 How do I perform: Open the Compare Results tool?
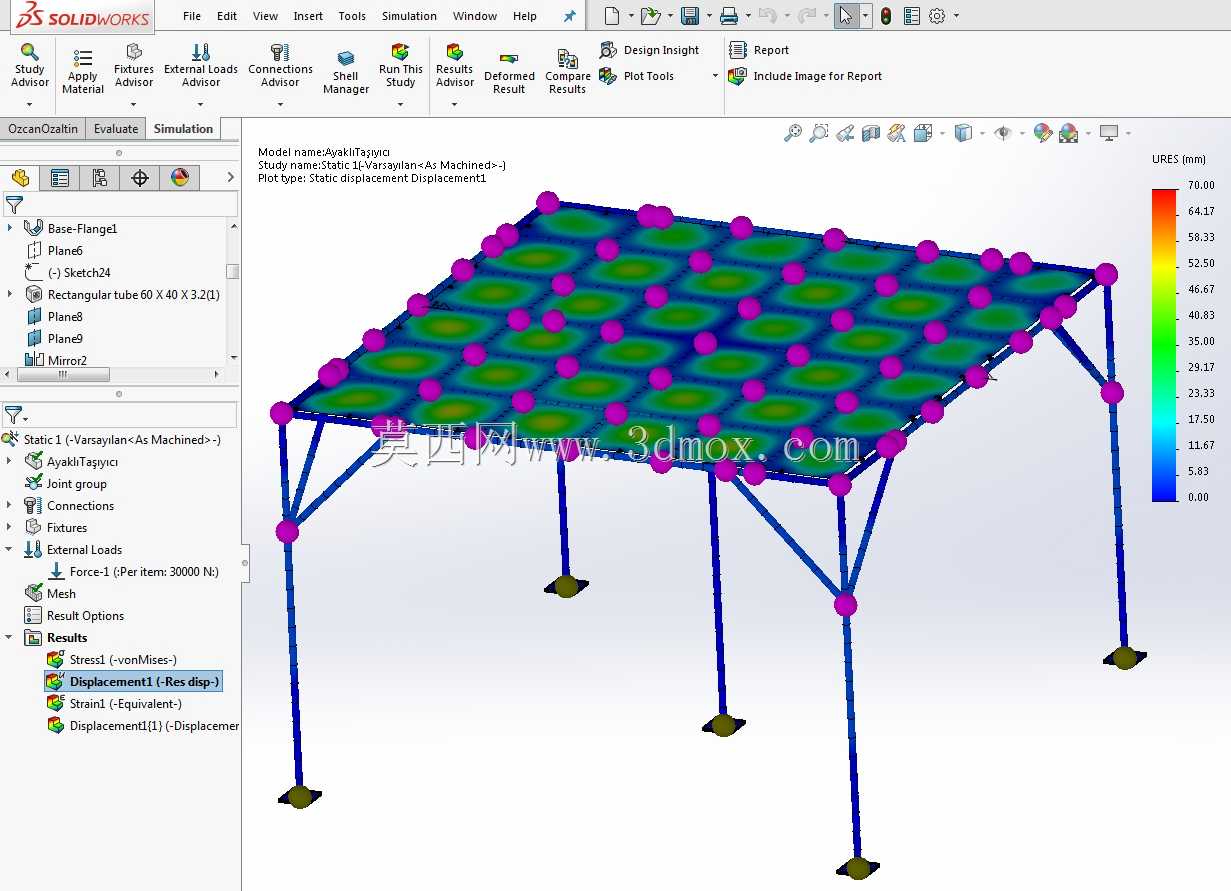[x=568, y=73]
